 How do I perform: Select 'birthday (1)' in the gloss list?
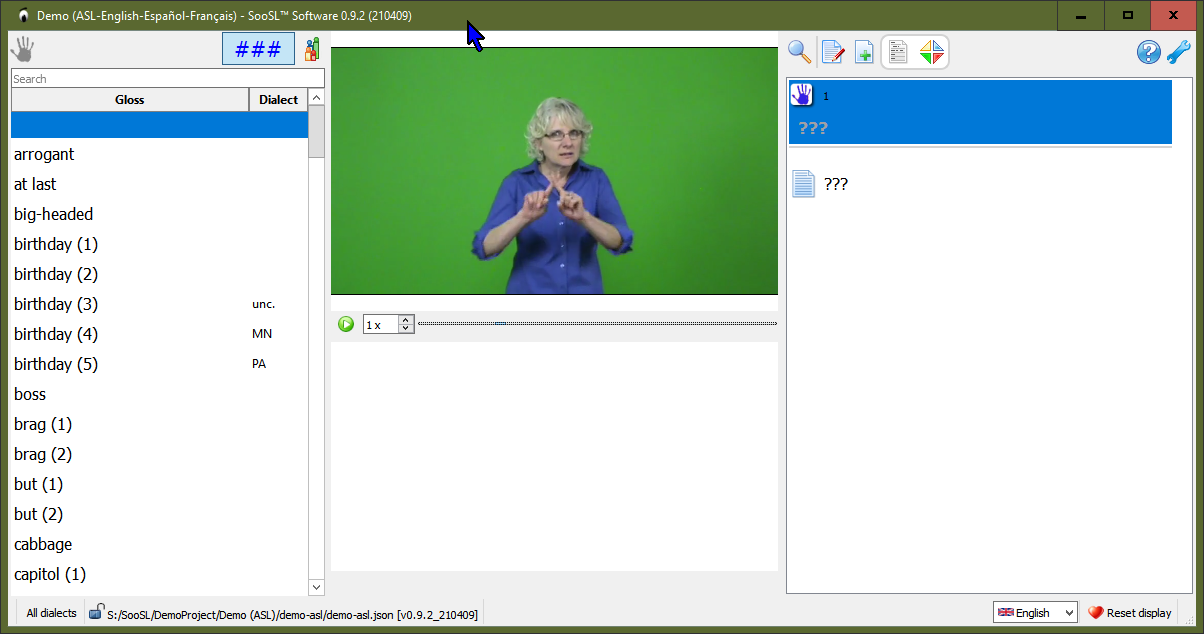coord(159,244)
